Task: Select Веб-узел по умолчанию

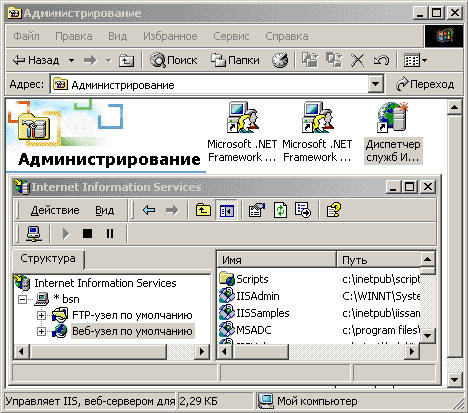Action: [132, 331]
